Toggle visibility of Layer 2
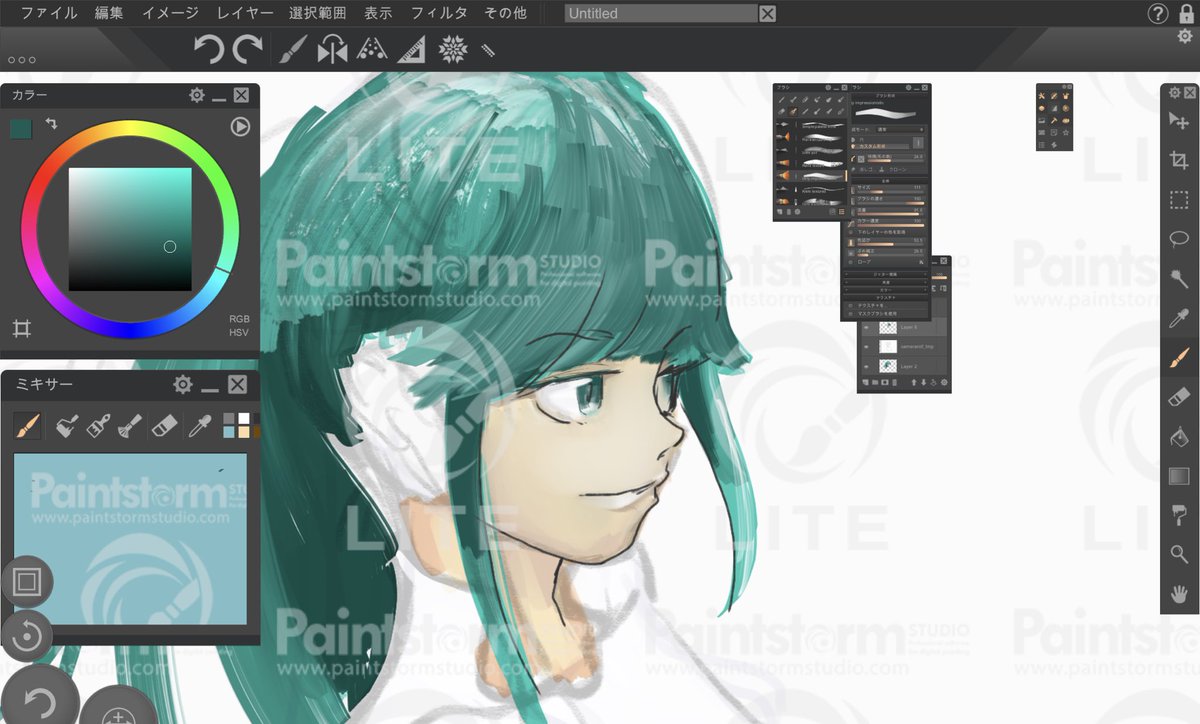 click(867, 367)
